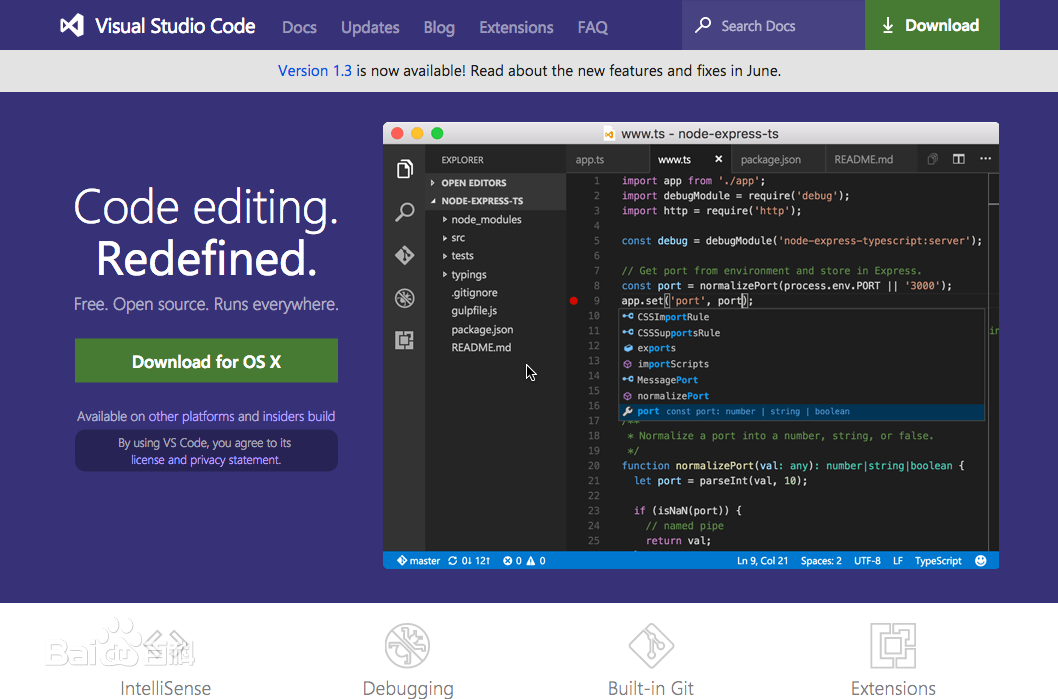1058x699 pixels.
Task: Select the highlighted port suggestion
Action: [x=802, y=412]
